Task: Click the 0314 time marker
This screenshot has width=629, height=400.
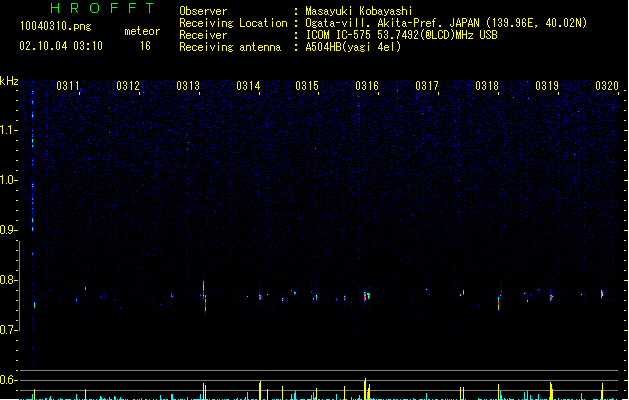Action: [x=248, y=86]
